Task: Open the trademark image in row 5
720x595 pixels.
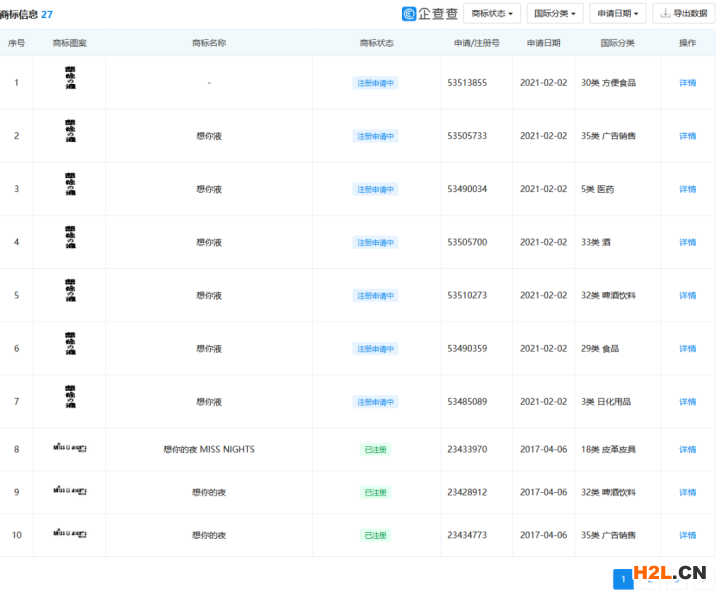Action: (x=70, y=295)
